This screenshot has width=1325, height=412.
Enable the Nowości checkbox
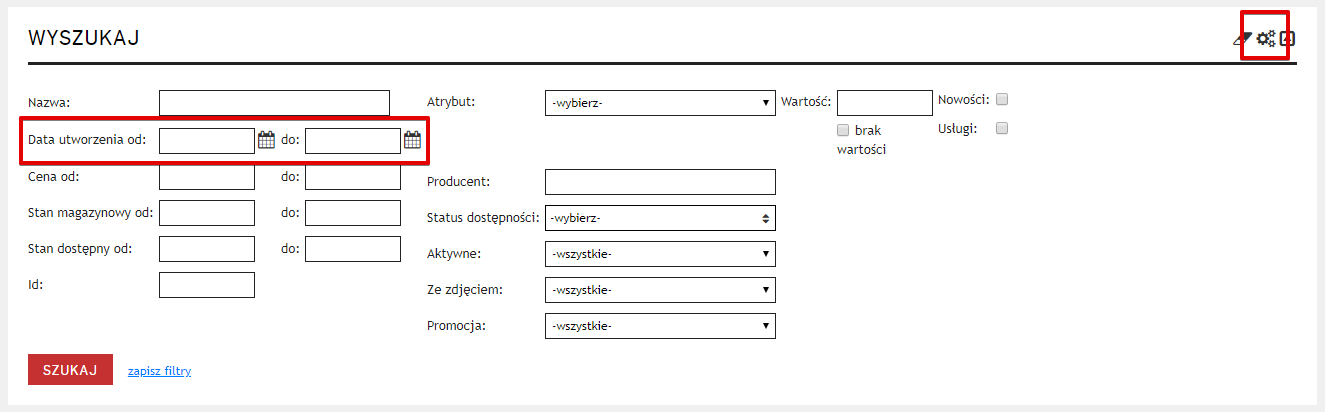(x=1002, y=99)
